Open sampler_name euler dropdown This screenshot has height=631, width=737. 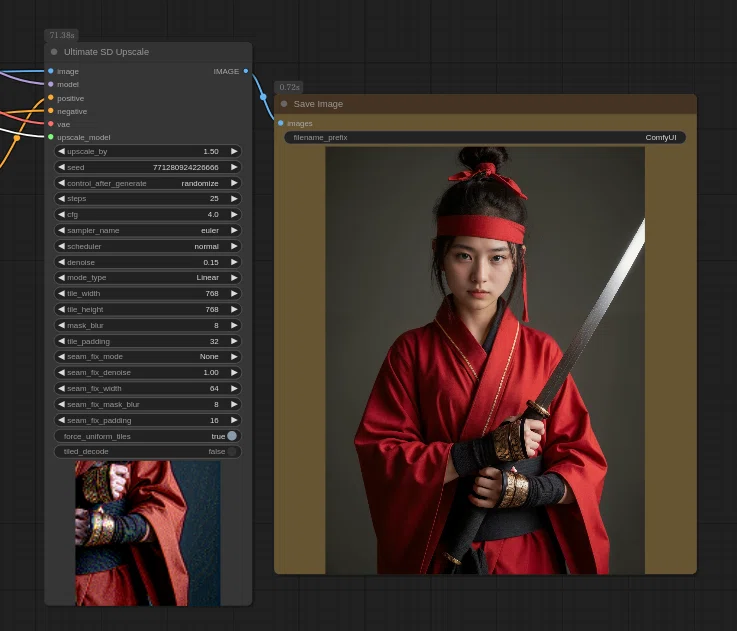tap(148, 230)
